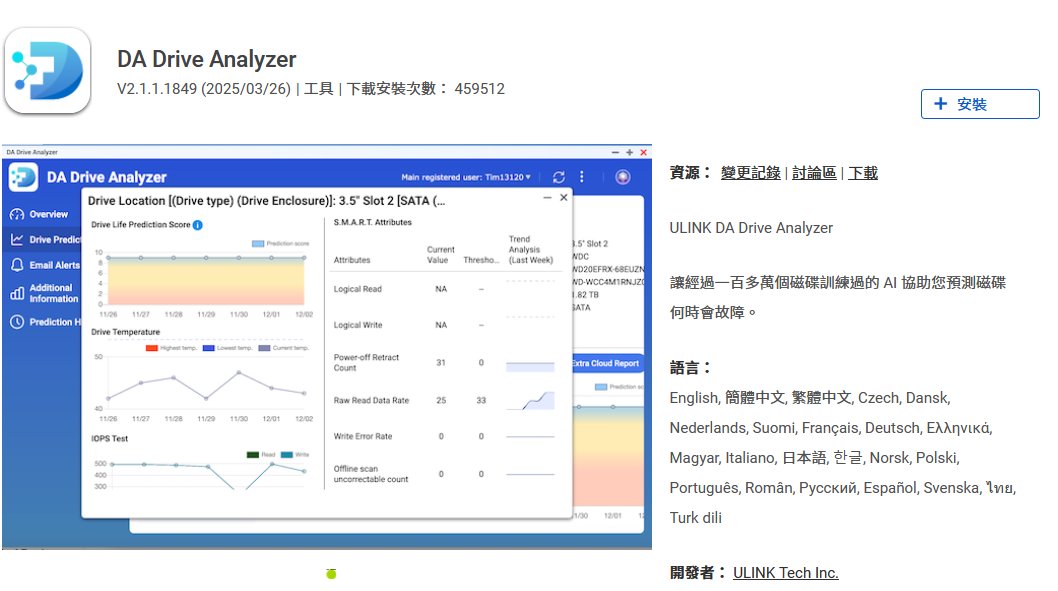Open the 變更記錄 changelog link
The width and height of the screenshot is (1058, 591).
pos(750,173)
